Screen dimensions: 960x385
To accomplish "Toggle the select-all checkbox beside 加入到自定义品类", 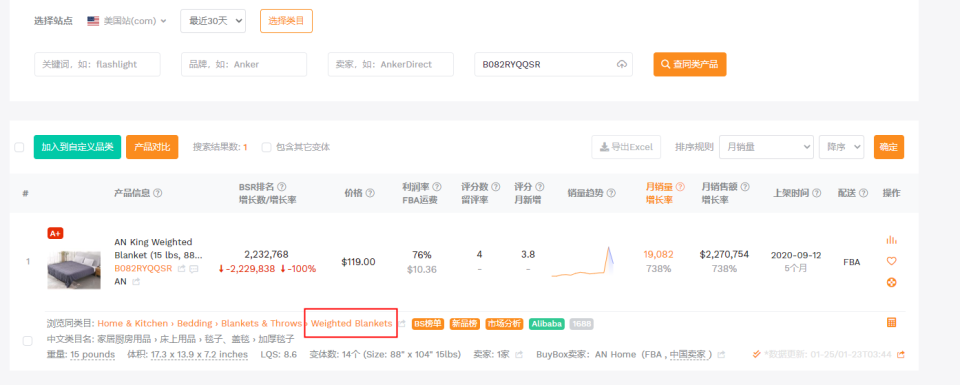I will (x=19, y=147).
